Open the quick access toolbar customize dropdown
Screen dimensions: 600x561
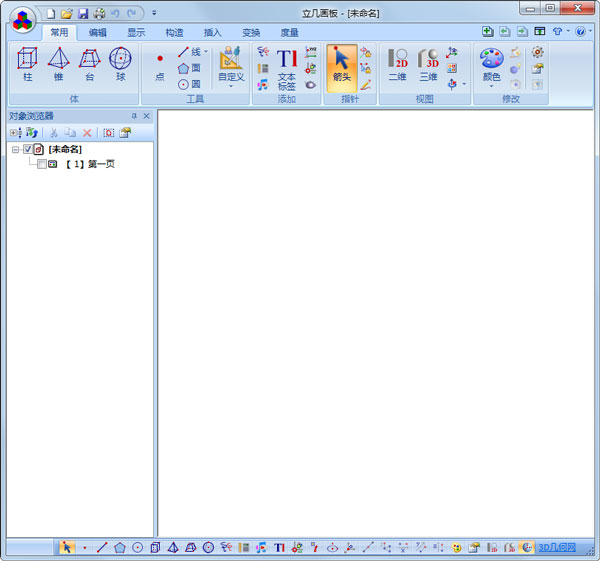pos(154,13)
